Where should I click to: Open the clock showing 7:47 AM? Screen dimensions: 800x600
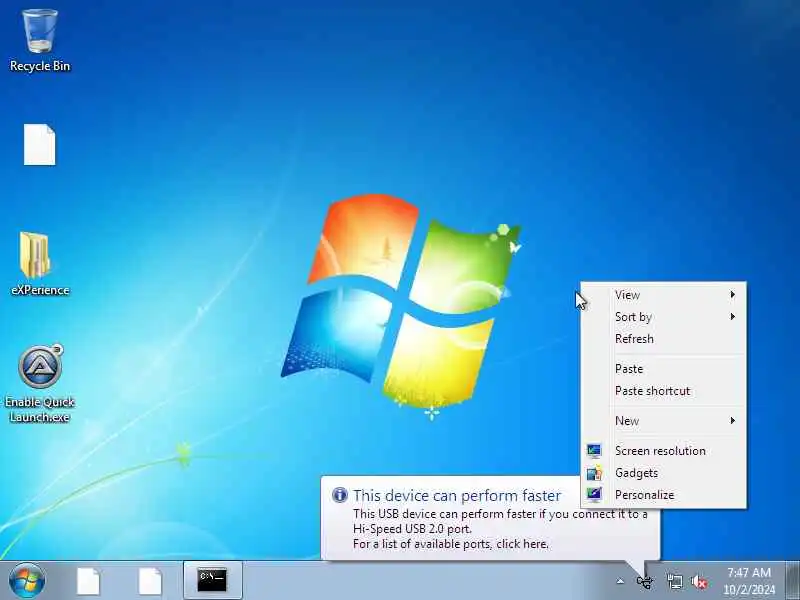[749, 581]
